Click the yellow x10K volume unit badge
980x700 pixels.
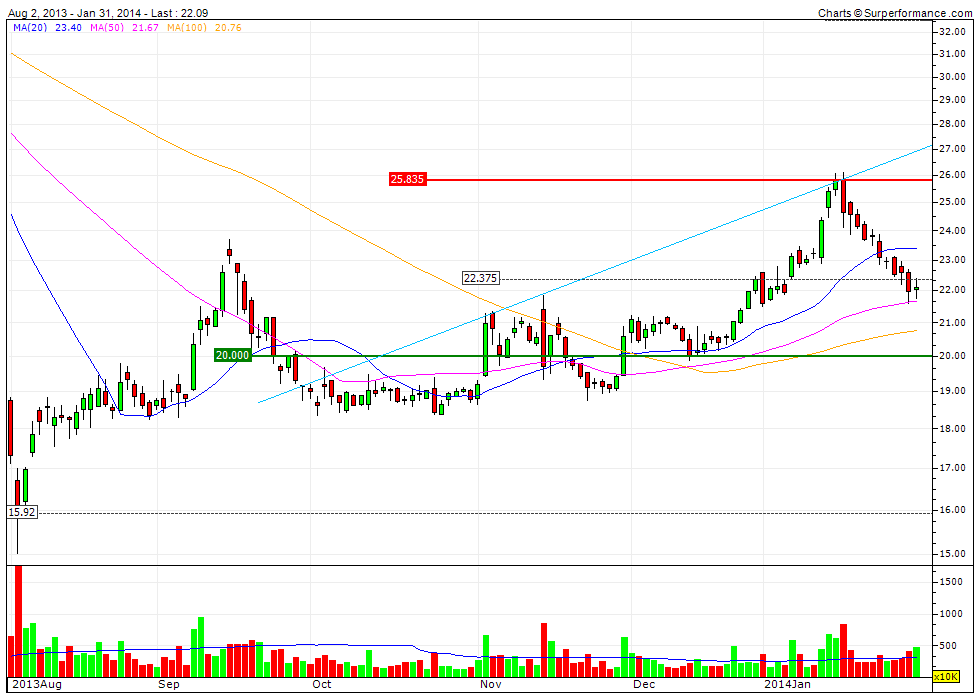[945, 677]
